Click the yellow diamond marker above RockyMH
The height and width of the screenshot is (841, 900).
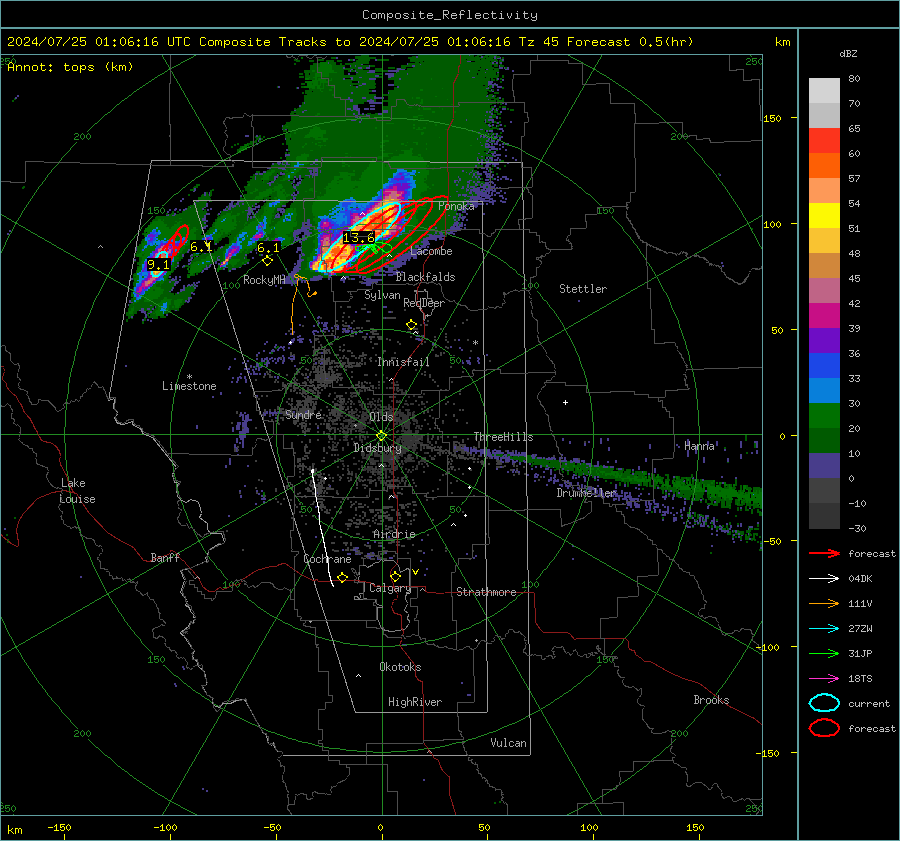[x=267, y=261]
